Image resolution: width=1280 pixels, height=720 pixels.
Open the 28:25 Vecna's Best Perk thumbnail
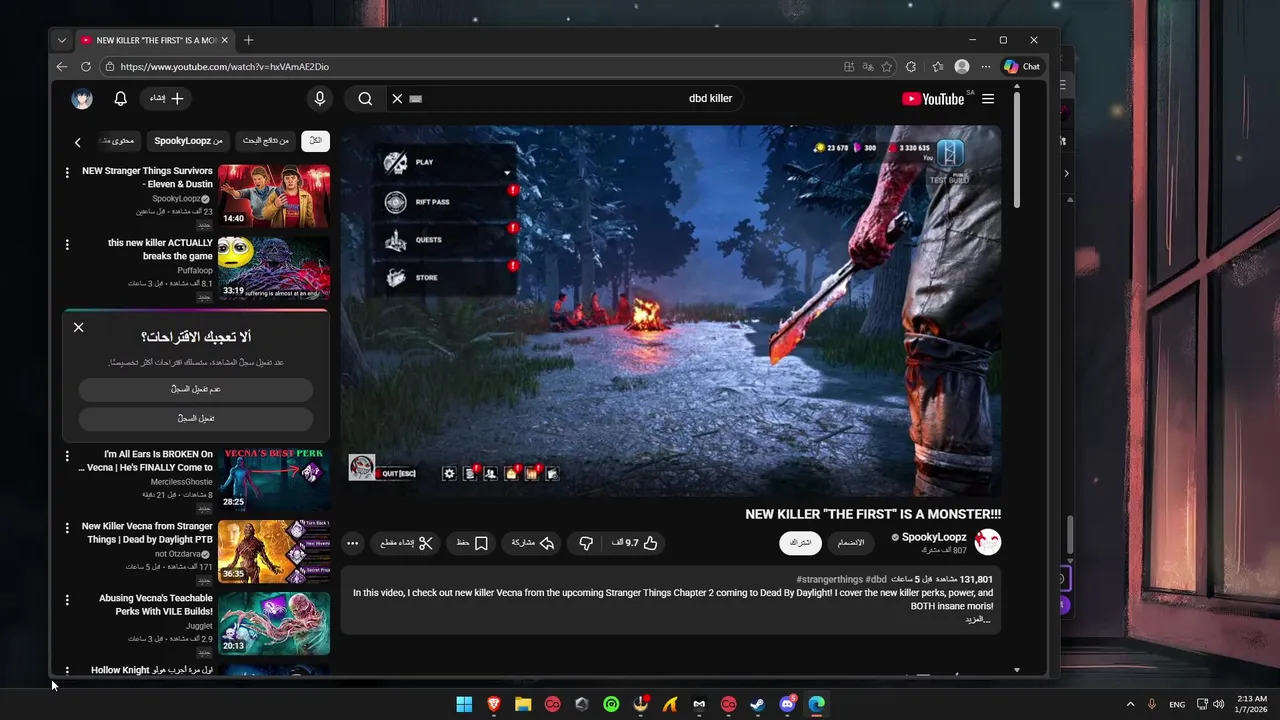[x=274, y=480]
